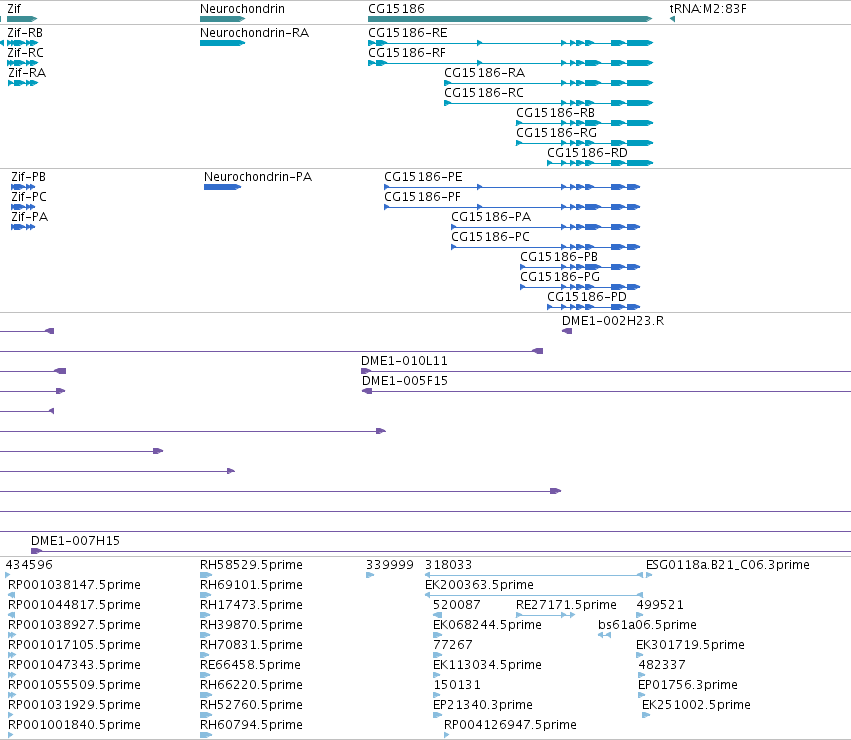Click the Neurochondrin-RA transcript glyph

pyautogui.click(x=223, y=43)
